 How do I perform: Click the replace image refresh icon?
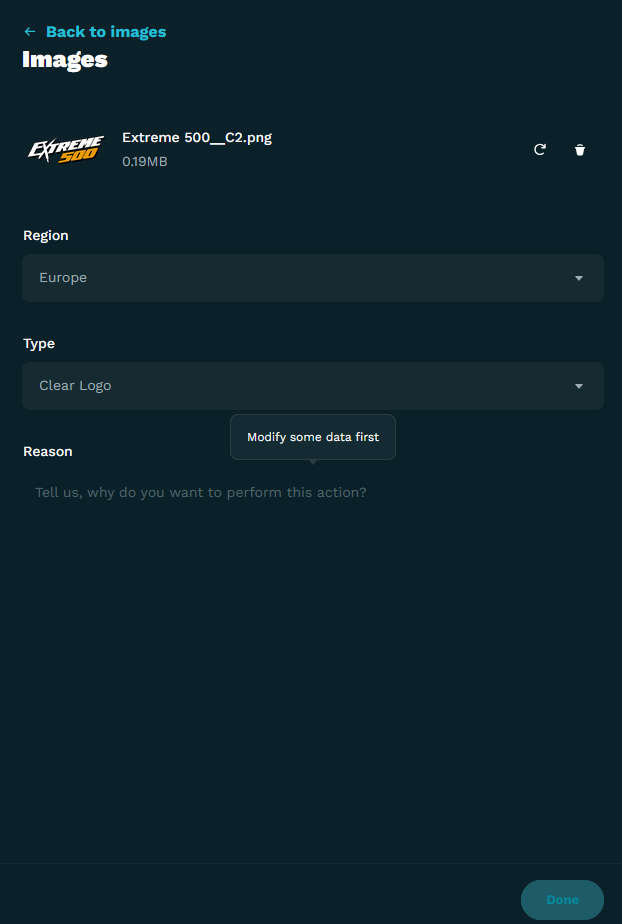[x=540, y=150]
